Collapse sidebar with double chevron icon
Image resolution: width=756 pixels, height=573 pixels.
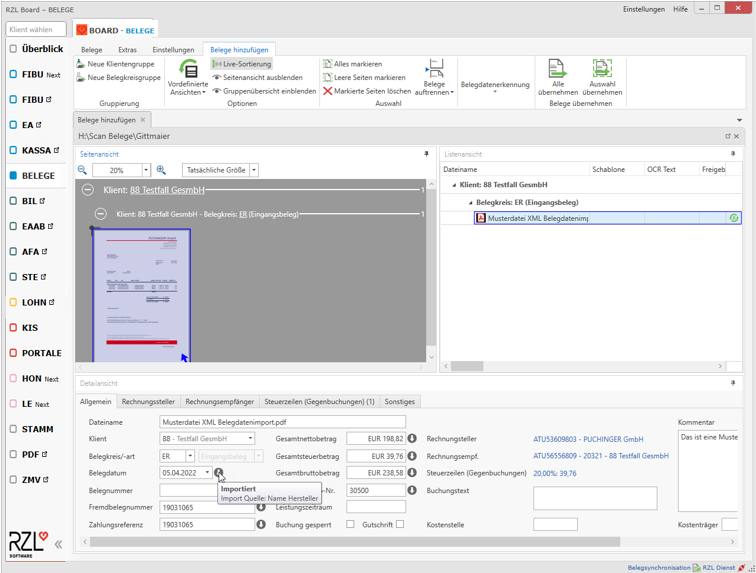[x=58, y=544]
